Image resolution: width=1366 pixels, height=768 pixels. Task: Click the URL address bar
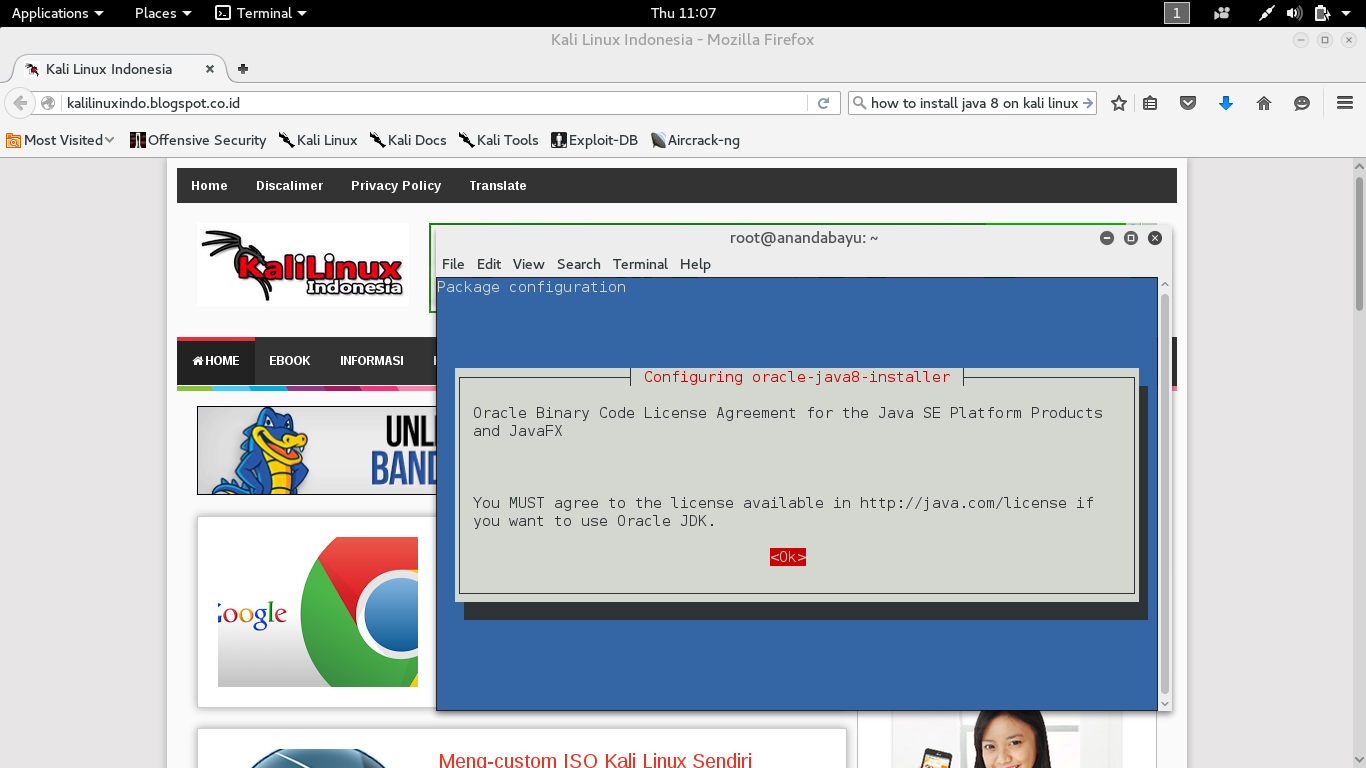(435, 103)
